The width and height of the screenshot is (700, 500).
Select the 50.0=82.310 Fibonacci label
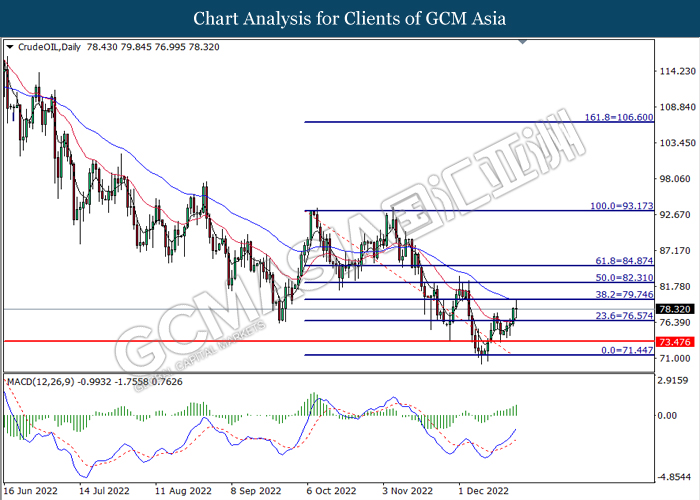coord(624,278)
